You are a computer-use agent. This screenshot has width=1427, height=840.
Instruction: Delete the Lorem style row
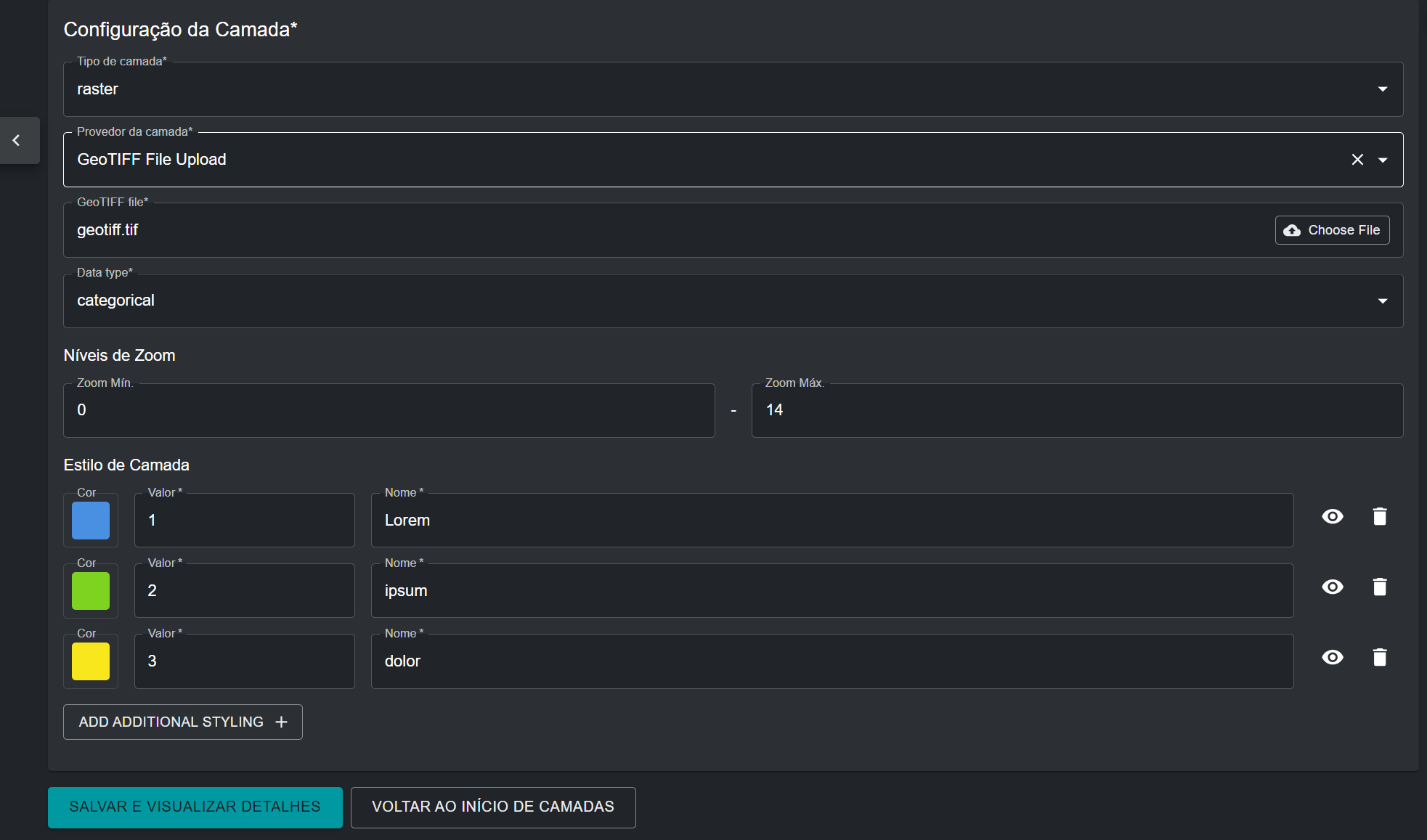pyautogui.click(x=1380, y=516)
